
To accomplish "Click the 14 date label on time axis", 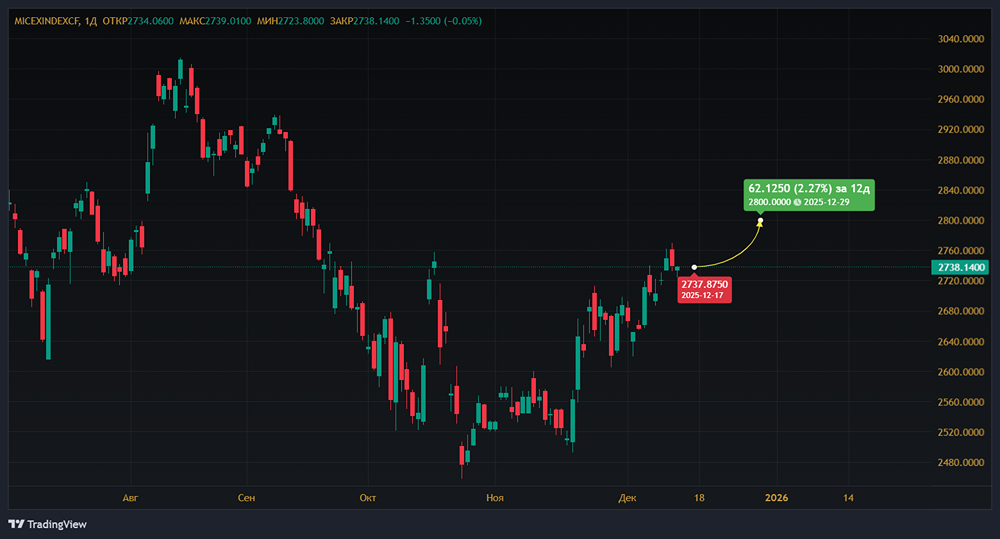I will pos(848,498).
